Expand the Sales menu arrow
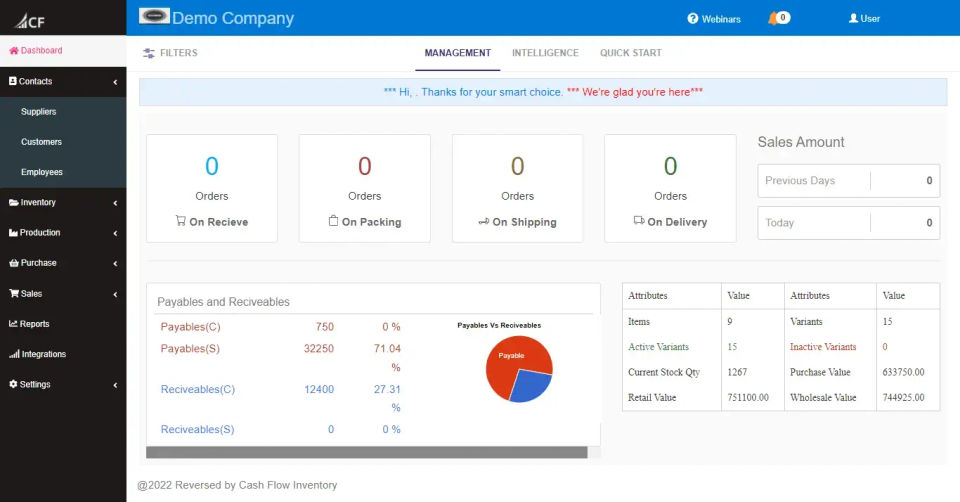This screenshot has height=502, width=960. [x=115, y=294]
